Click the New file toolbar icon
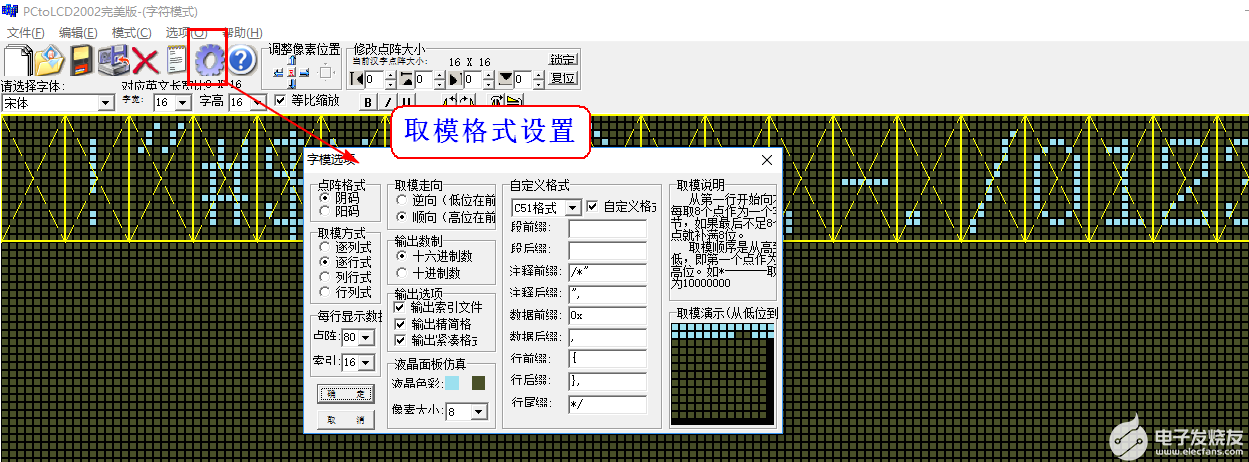1249x462 pixels. pyautogui.click(x=17, y=61)
